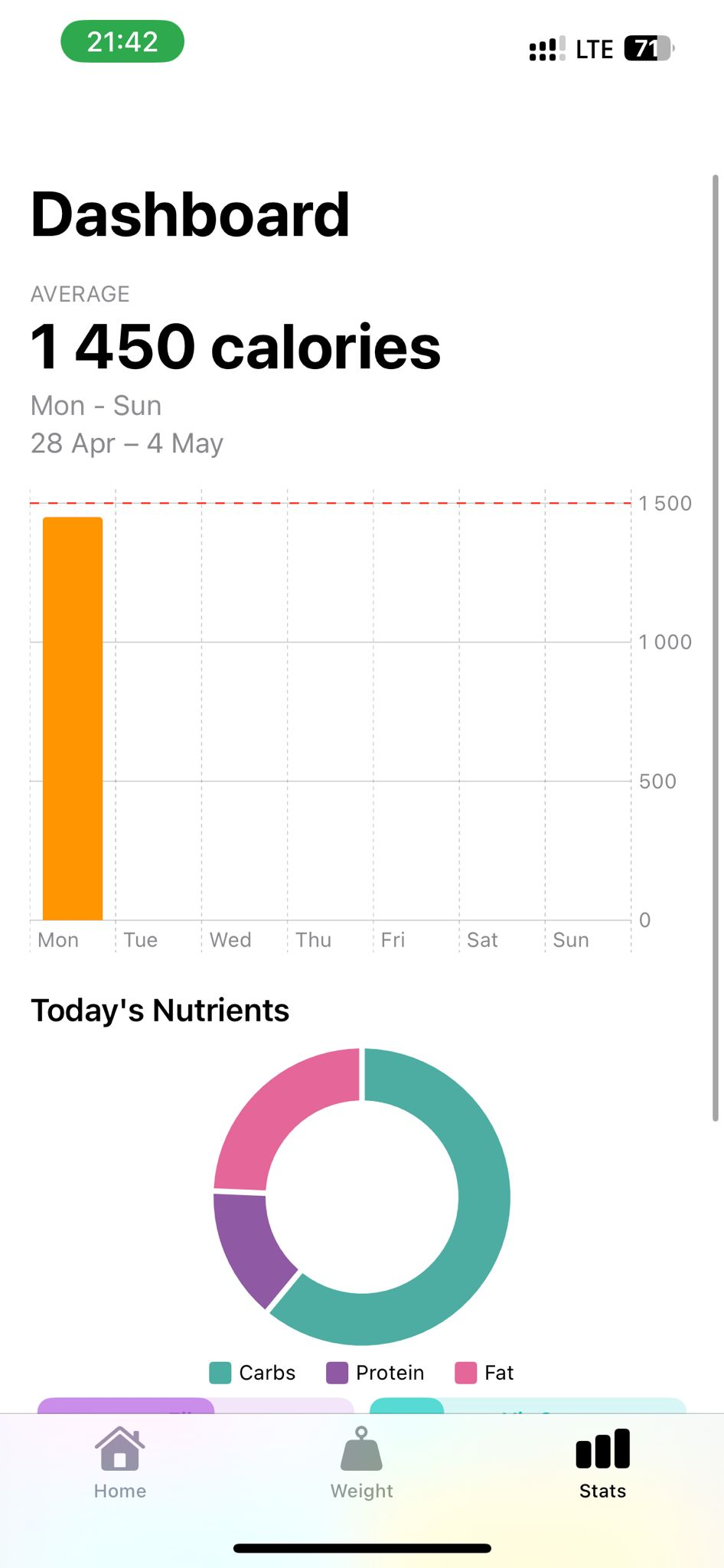This screenshot has height=1568, width=724.
Task: Tap the battery level icon
Action: (648, 48)
